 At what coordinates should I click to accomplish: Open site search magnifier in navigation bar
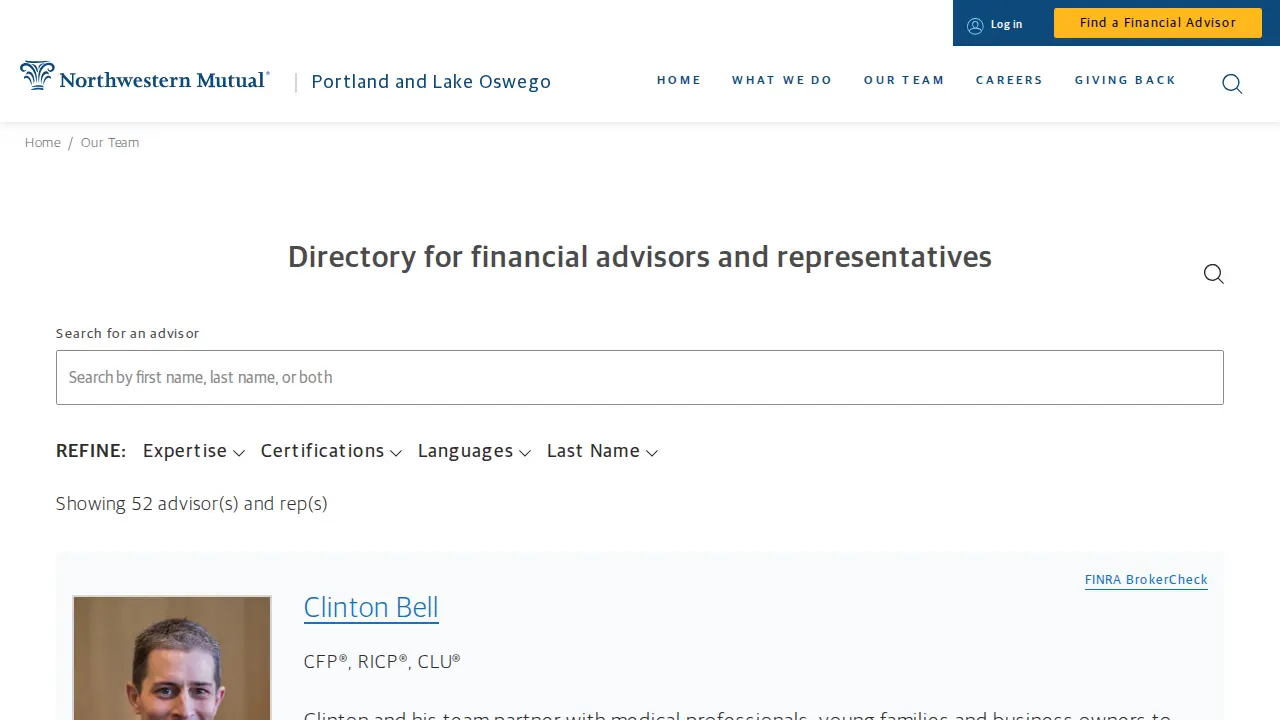tap(1232, 84)
